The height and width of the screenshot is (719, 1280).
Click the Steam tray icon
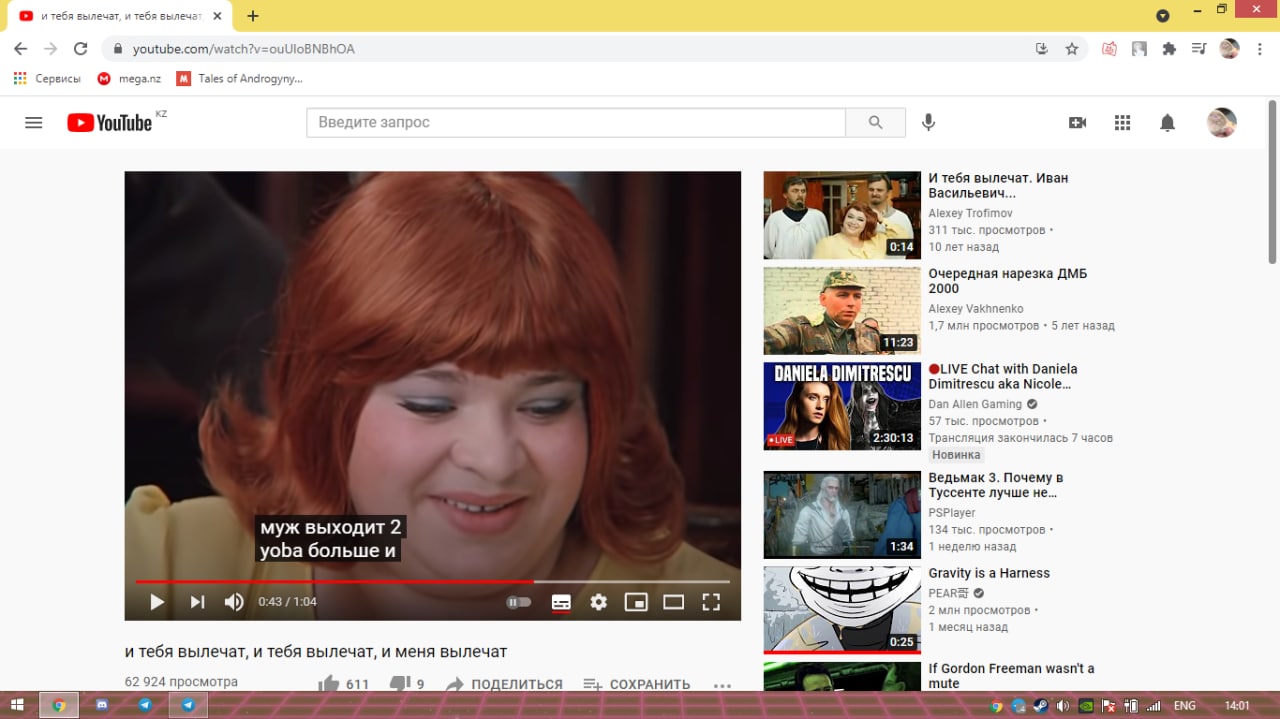pos(1041,705)
